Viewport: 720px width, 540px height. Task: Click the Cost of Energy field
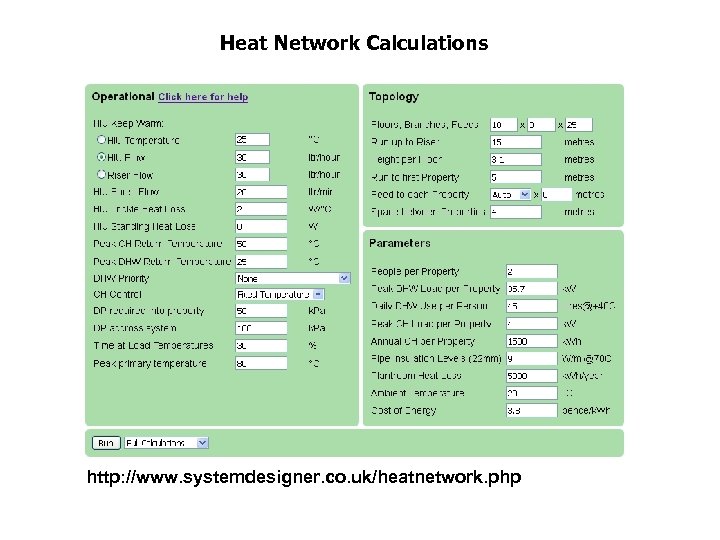[x=532, y=411]
